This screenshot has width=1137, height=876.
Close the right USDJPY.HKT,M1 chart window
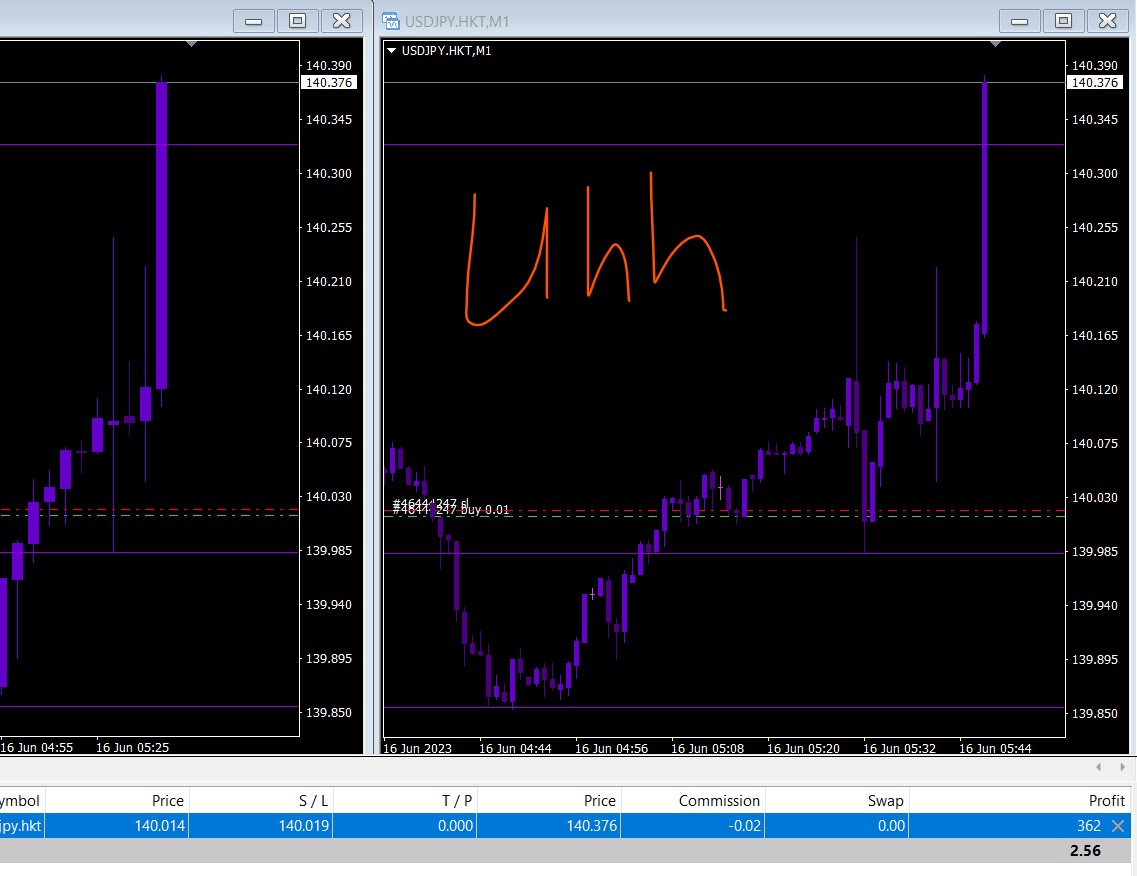click(1107, 21)
